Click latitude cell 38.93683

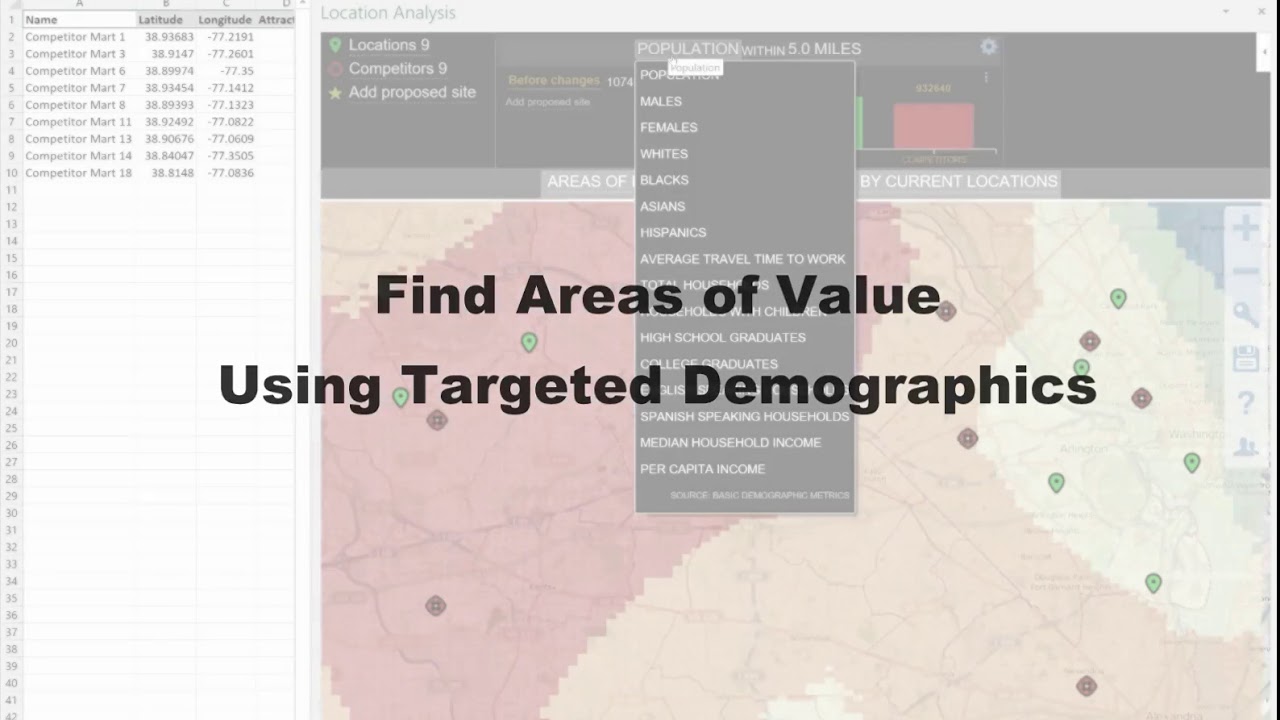pyautogui.click(x=165, y=37)
